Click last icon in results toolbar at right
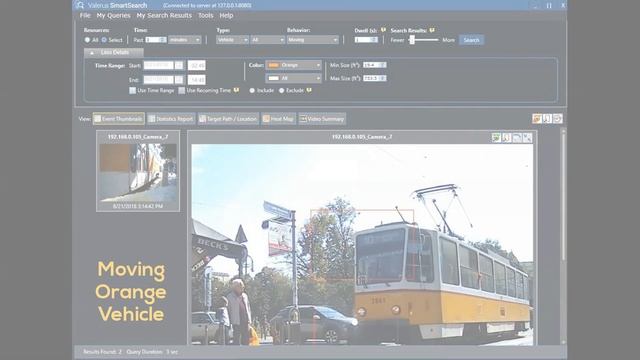Image resolution: width=640 pixels, height=360 pixels. [558, 118]
